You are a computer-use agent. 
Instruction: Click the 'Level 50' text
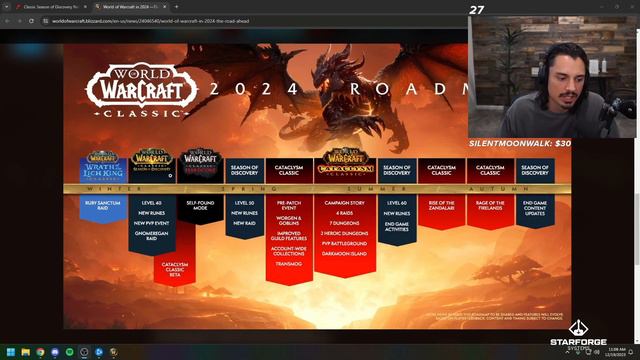pos(244,203)
